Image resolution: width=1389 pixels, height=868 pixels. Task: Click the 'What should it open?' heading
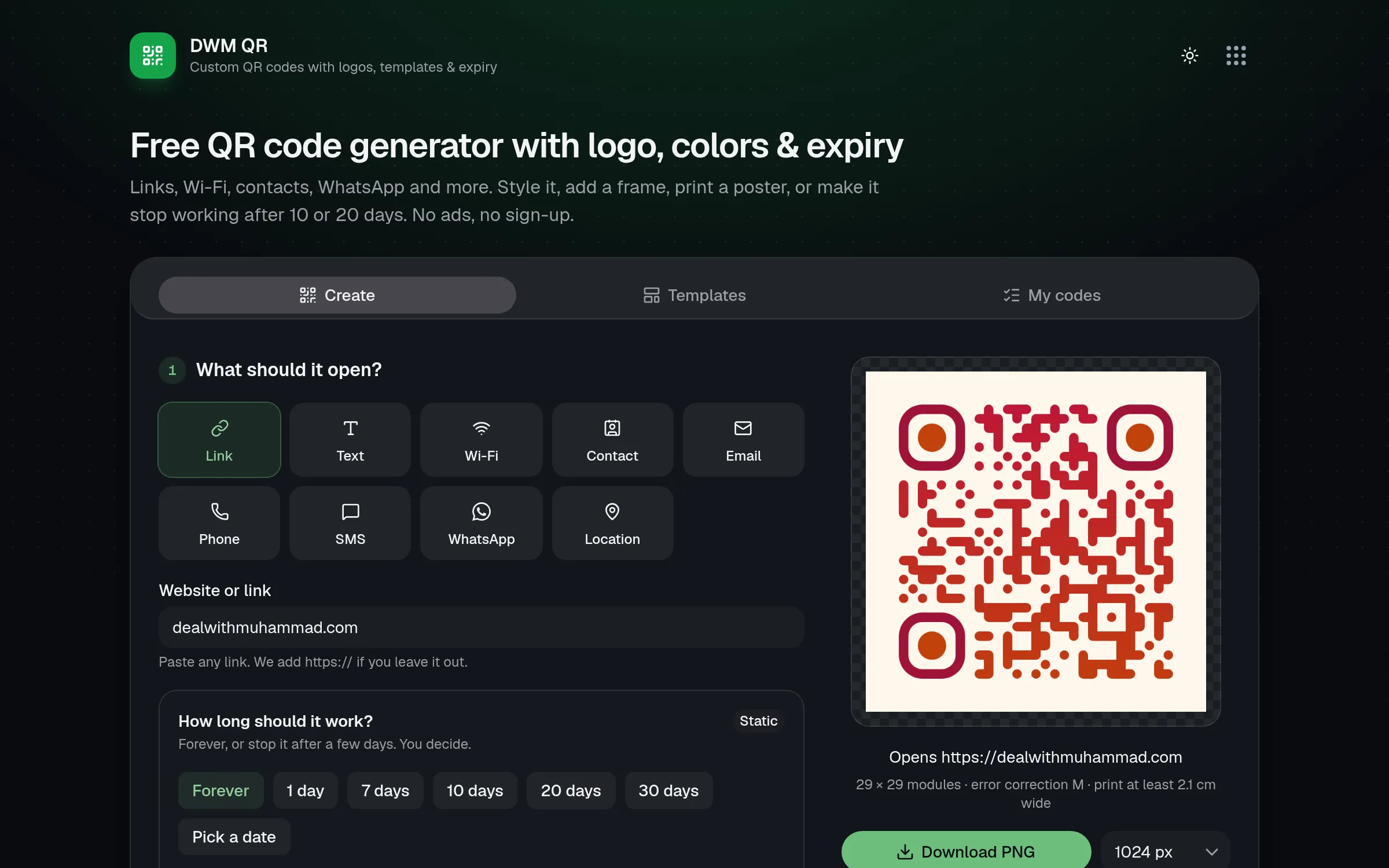[289, 370]
